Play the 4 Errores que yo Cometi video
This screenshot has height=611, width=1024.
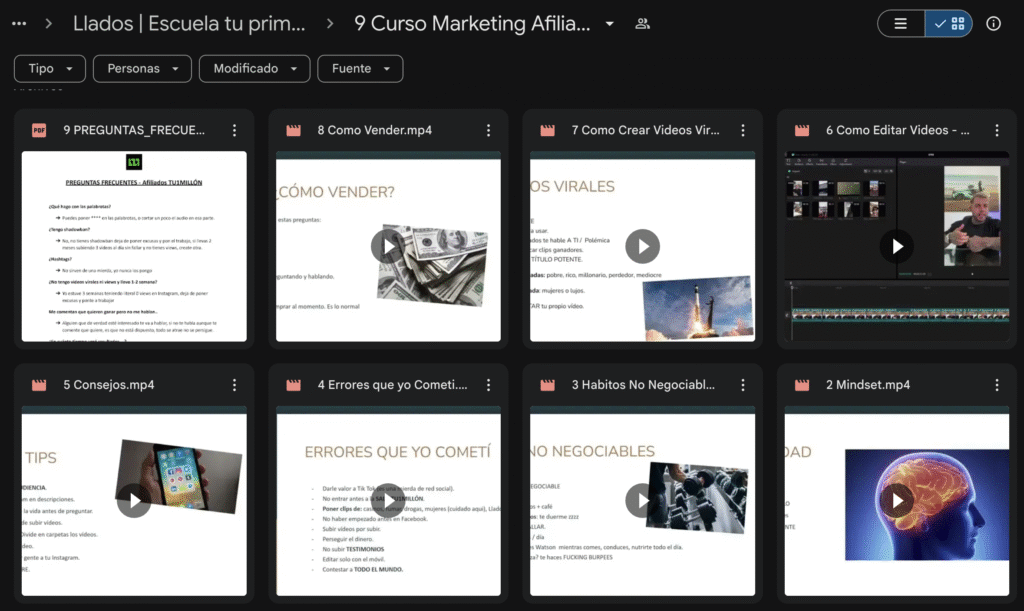click(x=388, y=500)
